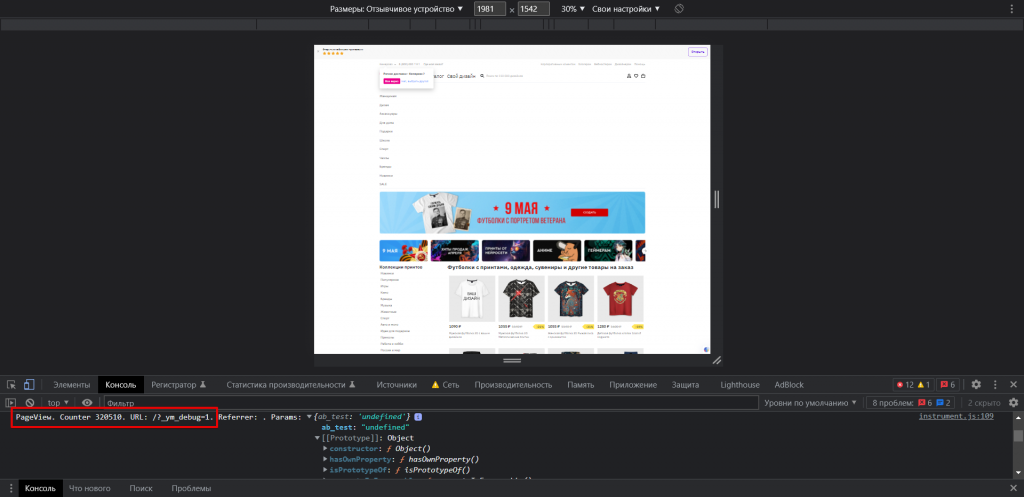Viewport: 1024px width, 497px height.
Task: Click the red СОЗДАТЬ button on 9 МАЯ banner
Action: (x=589, y=212)
